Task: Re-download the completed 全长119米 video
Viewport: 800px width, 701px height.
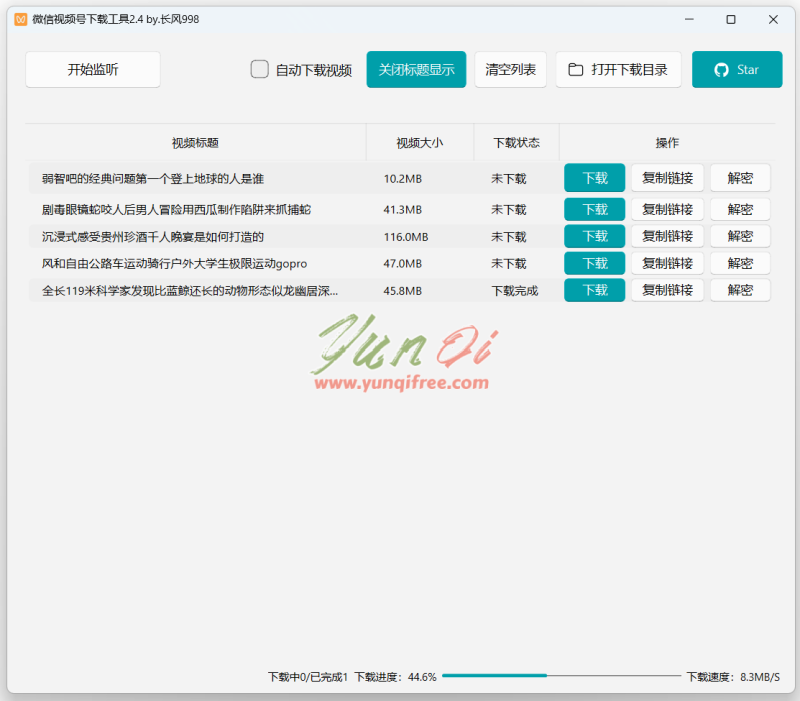Action: pos(594,290)
